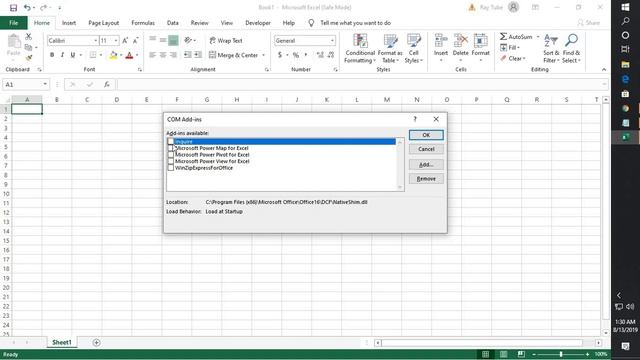Click the Format Painter icon
Viewport: 640px width, 360px height.
point(28,58)
